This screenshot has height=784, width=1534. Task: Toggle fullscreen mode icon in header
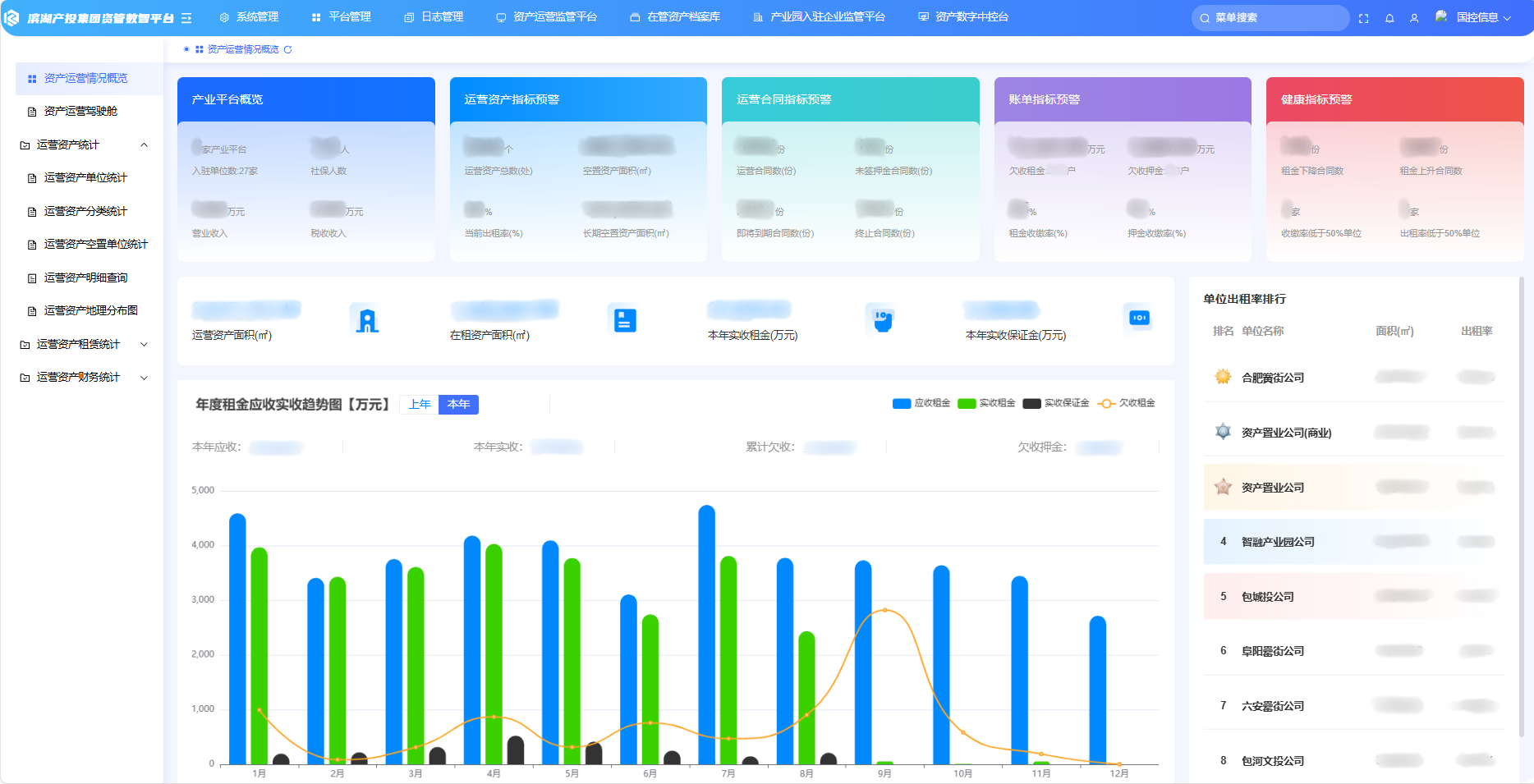[x=1364, y=18]
